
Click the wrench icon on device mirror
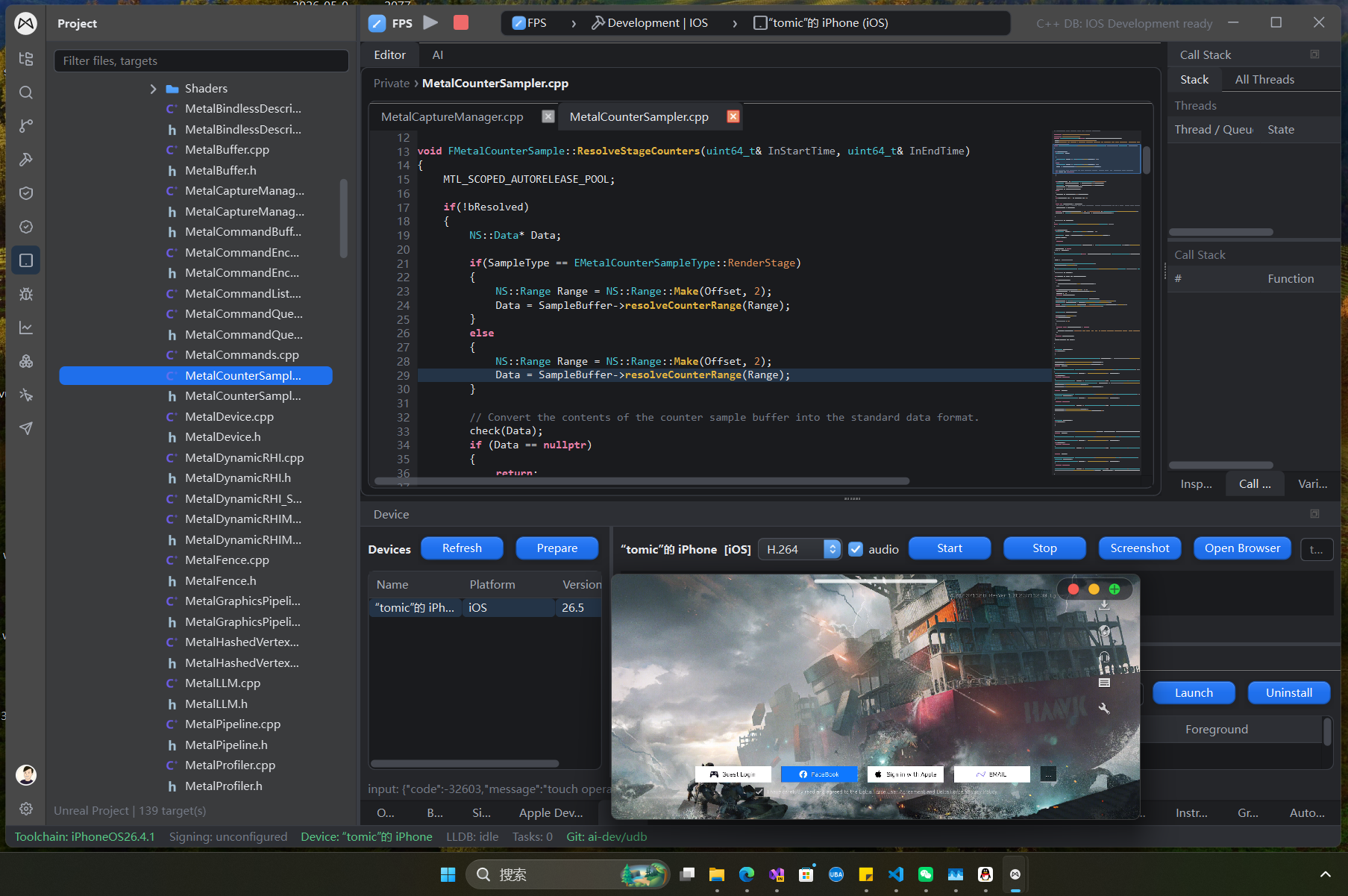(x=1104, y=709)
